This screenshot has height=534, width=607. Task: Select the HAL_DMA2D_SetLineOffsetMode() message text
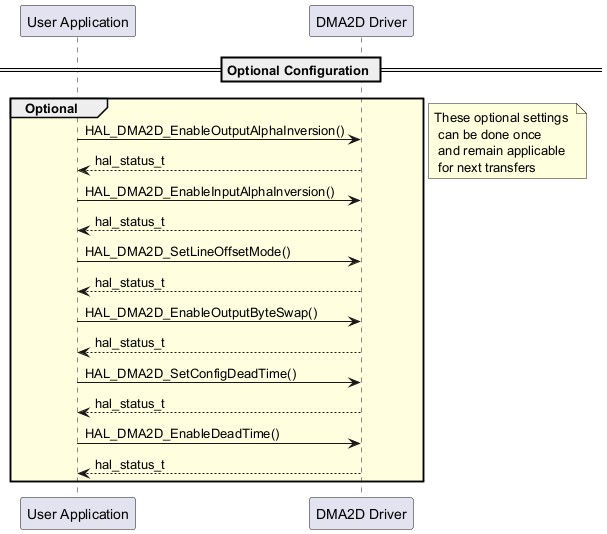(x=188, y=251)
